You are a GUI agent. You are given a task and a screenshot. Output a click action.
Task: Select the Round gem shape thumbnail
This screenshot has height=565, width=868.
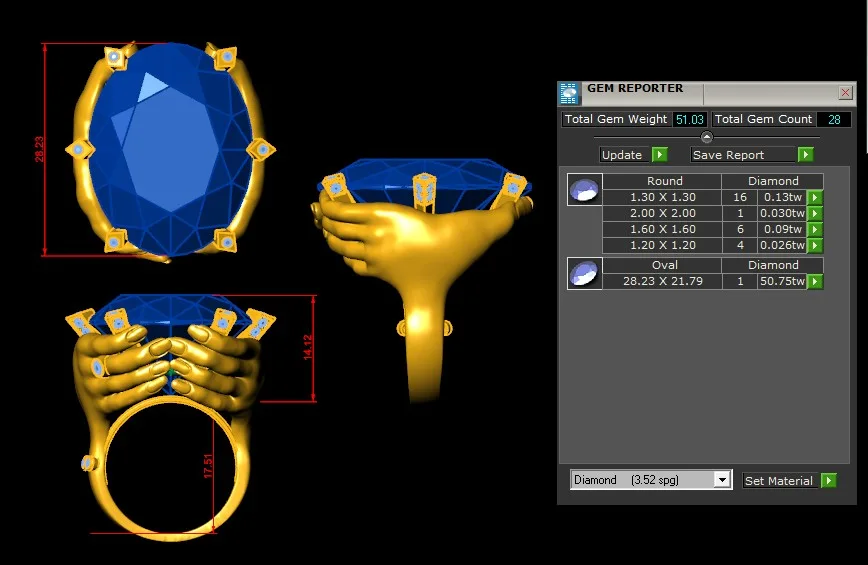click(583, 190)
